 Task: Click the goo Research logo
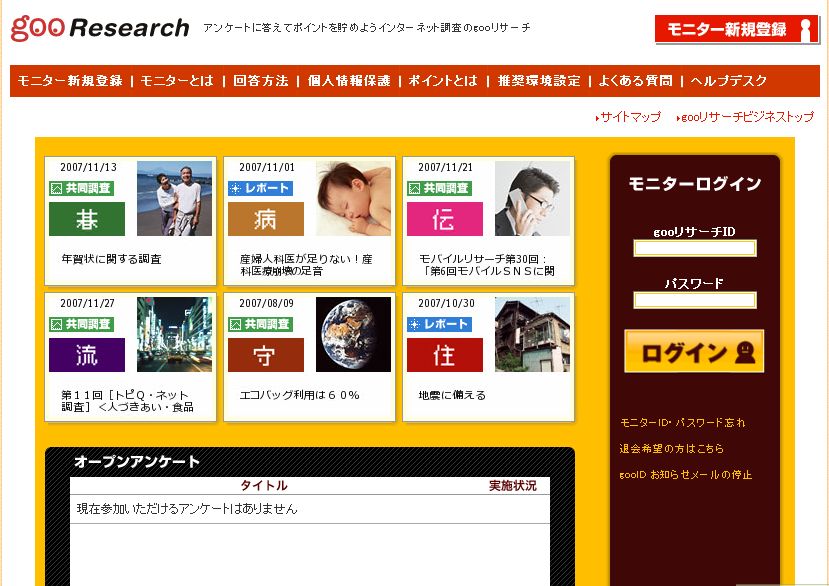point(100,29)
